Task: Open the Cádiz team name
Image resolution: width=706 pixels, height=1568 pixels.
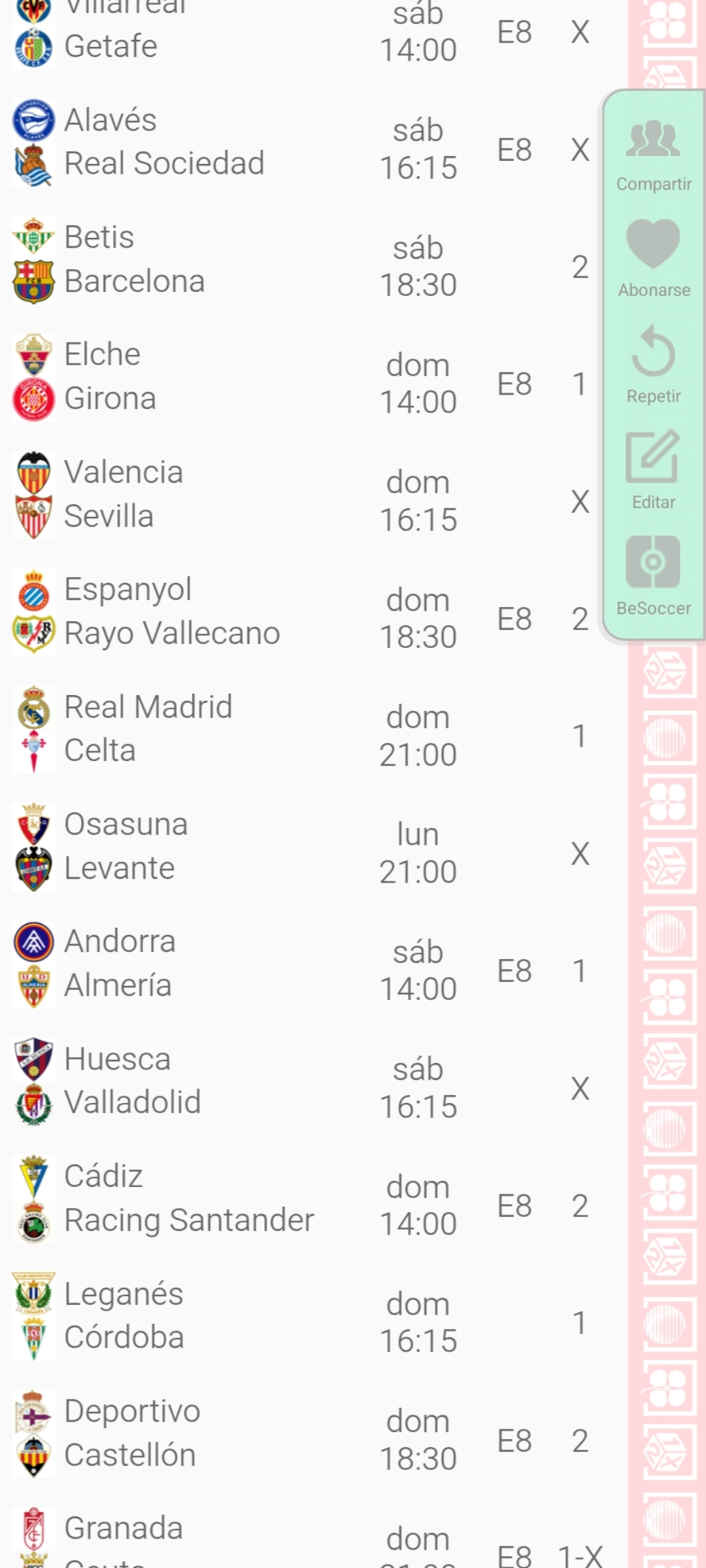Action: (104, 1177)
